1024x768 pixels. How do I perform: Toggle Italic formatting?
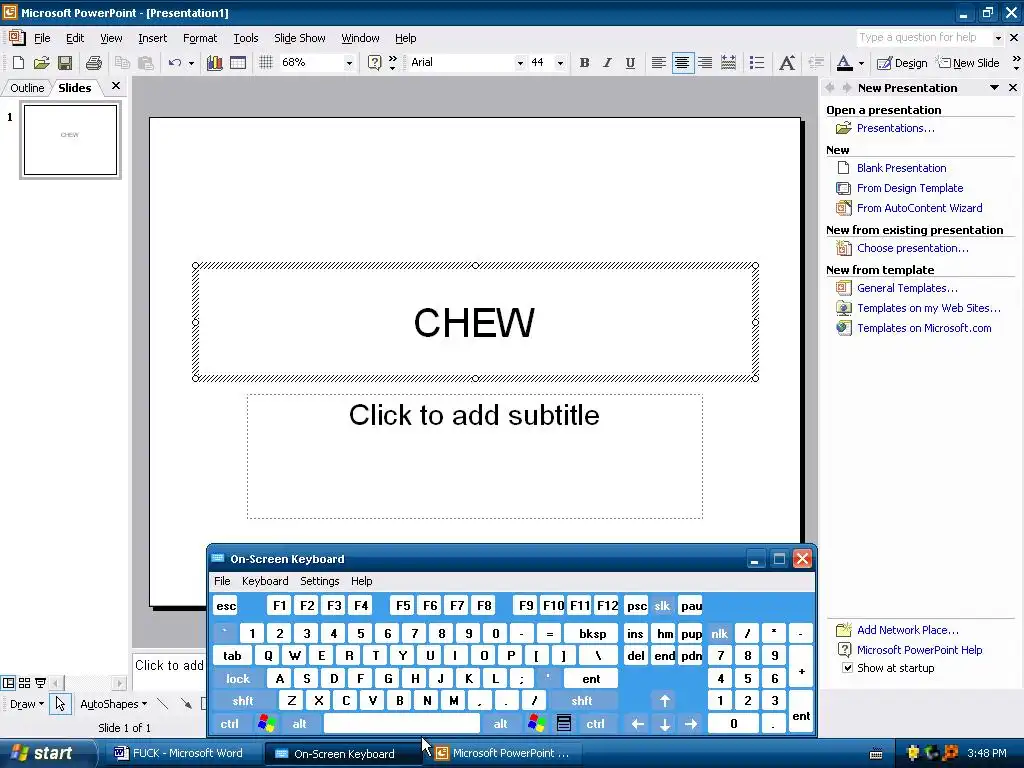[607, 63]
